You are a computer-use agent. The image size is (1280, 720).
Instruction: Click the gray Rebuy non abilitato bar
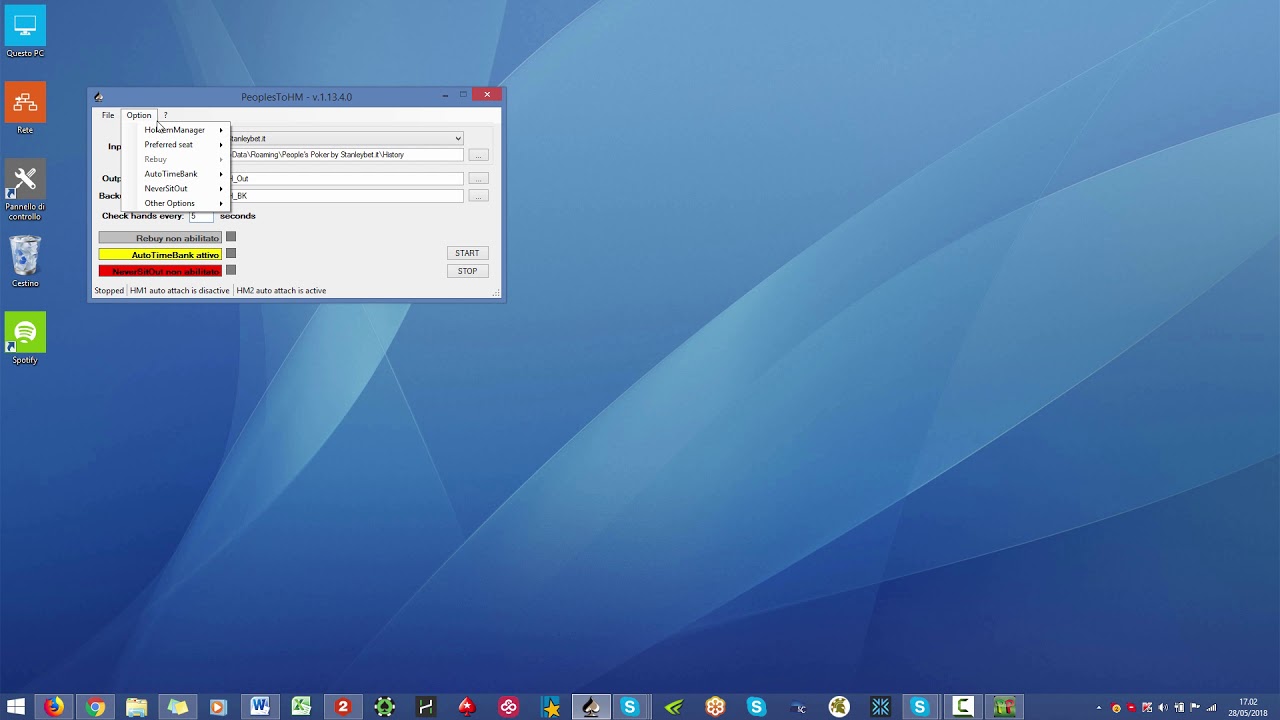160,238
